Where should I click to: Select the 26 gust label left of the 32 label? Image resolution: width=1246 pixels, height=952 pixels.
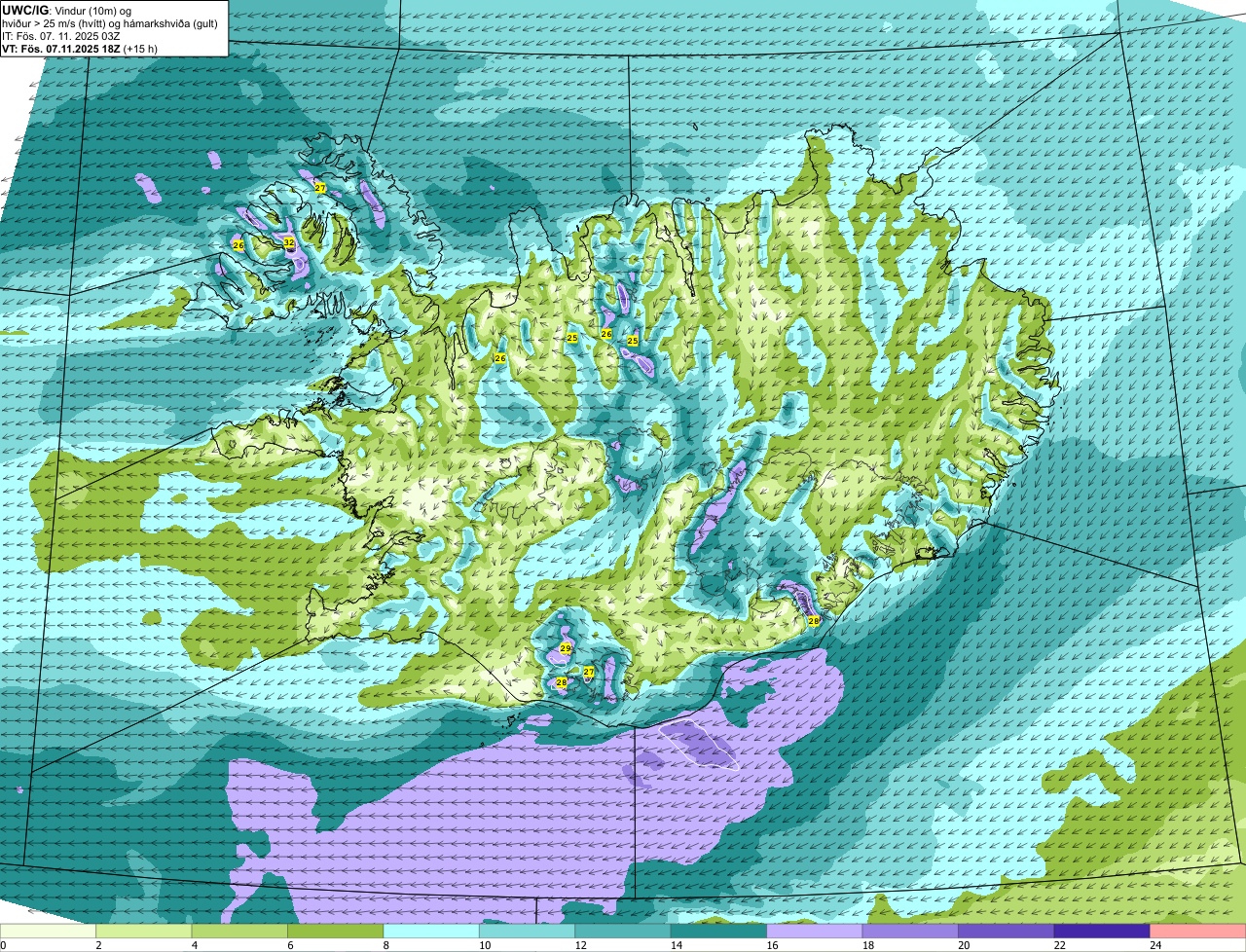tap(238, 245)
